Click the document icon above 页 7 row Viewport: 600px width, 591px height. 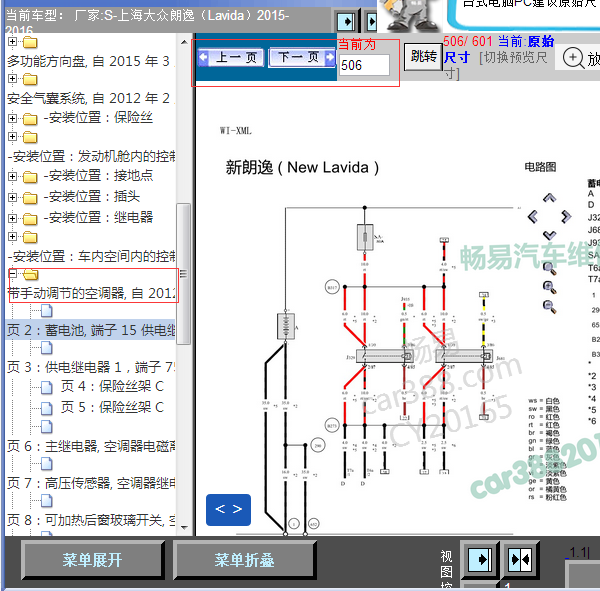(47, 464)
